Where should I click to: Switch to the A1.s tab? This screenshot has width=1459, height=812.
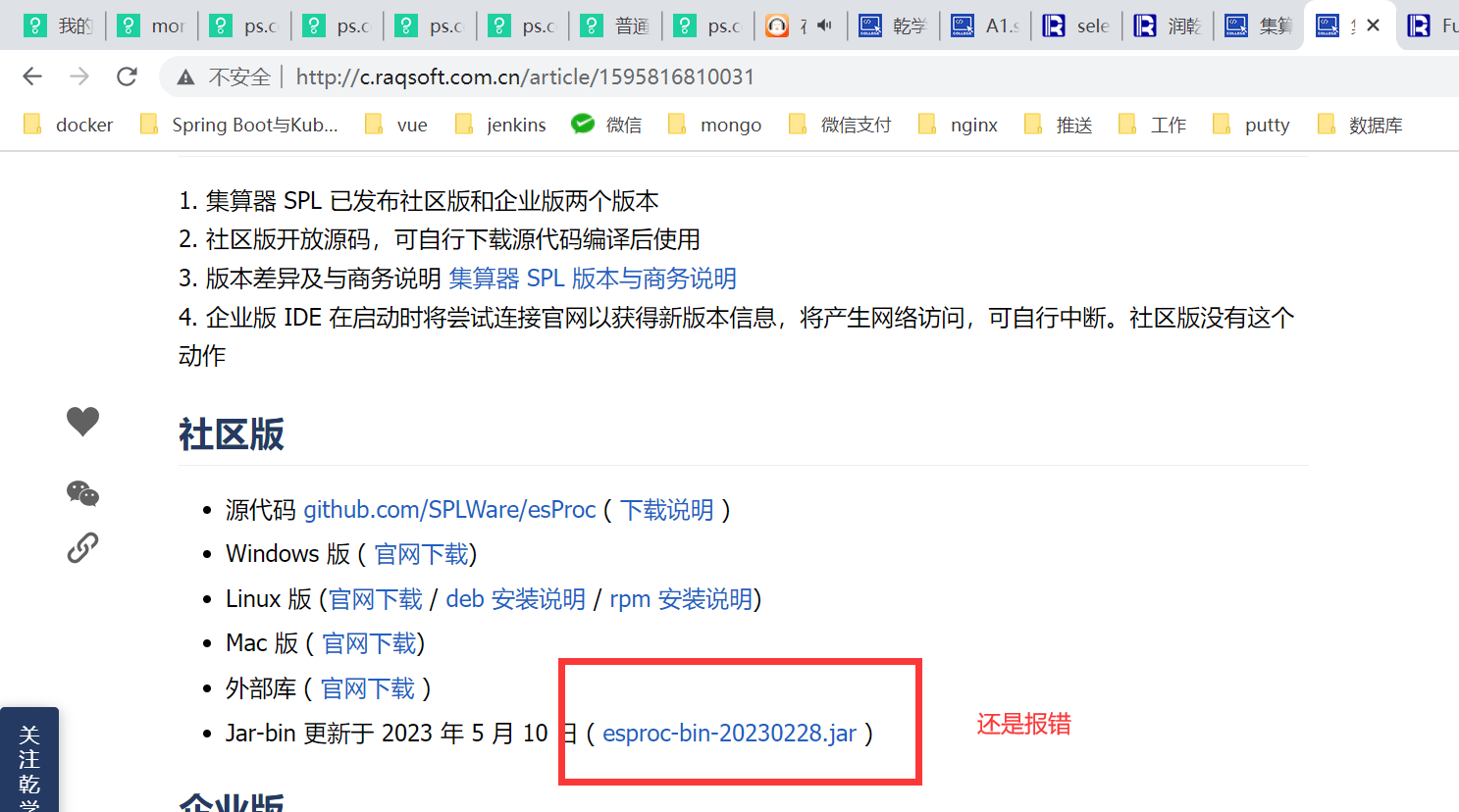985,25
